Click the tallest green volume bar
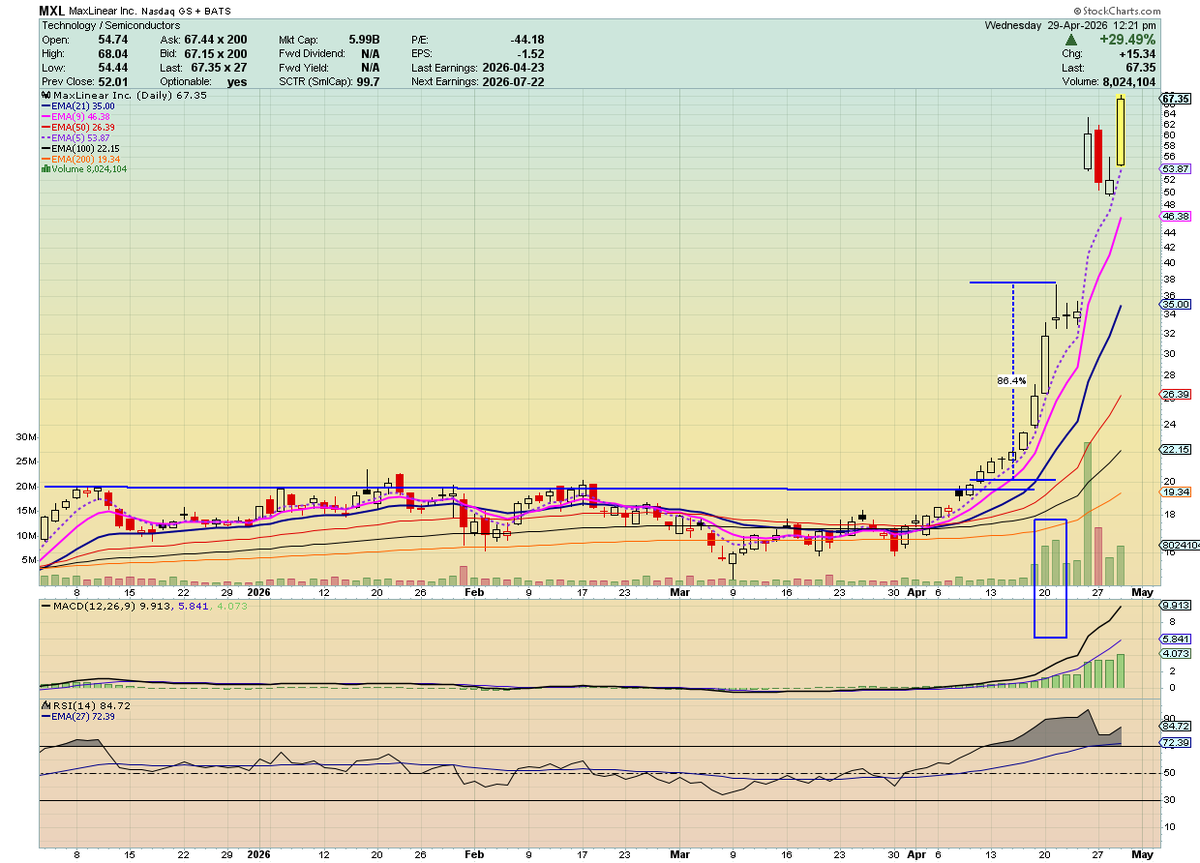The width and height of the screenshot is (1200, 863). pos(1087,514)
